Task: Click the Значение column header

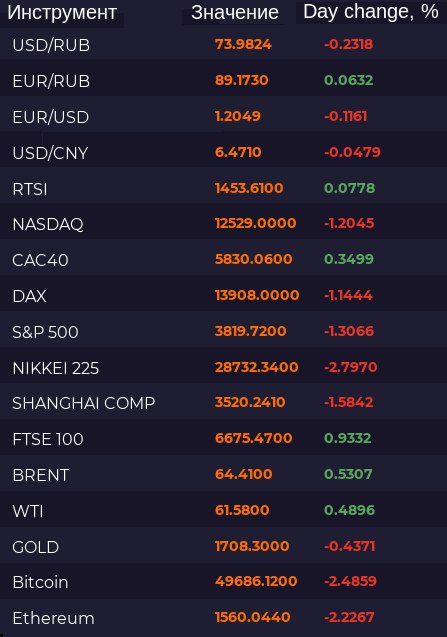Action: [234, 13]
